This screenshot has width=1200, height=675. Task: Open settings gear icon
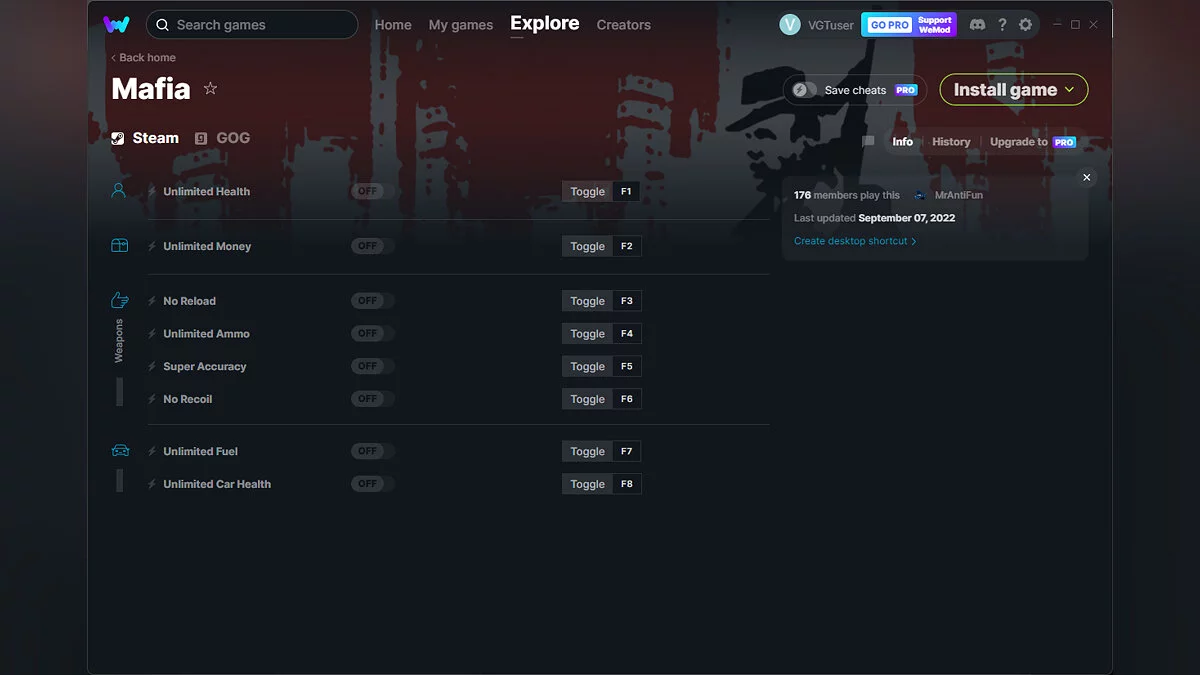1025,25
